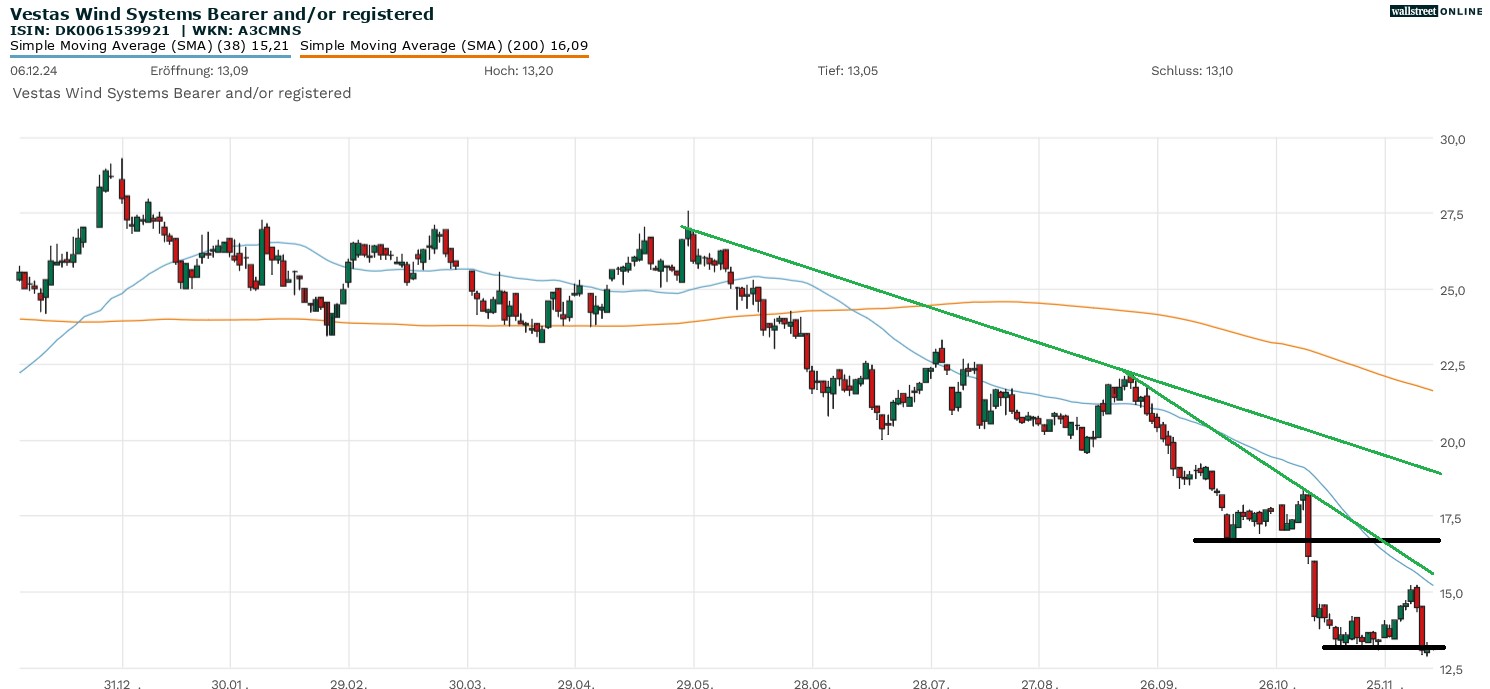The width and height of the screenshot is (1490, 689).
Task: Select the SMA (38) legend label
Action: tap(150, 45)
